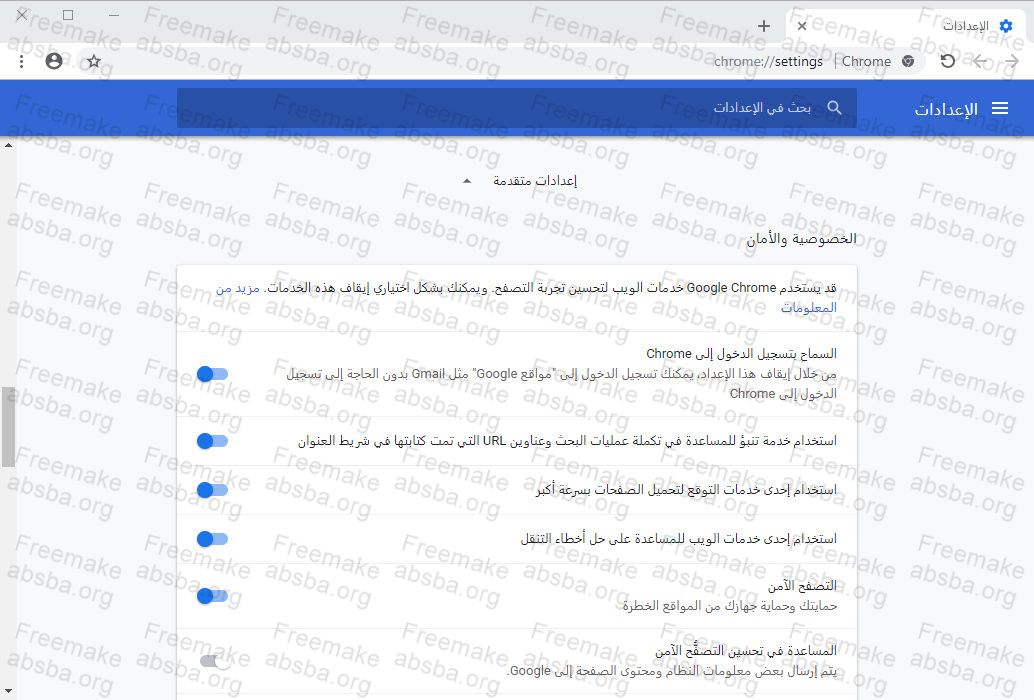Click the search magnifier icon in settings
1034x700 pixels.
click(x=834, y=107)
